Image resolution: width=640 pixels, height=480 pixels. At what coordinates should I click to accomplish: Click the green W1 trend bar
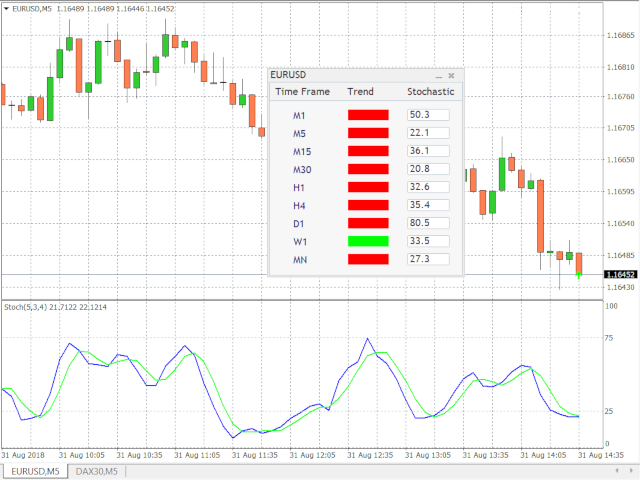(368, 241)
